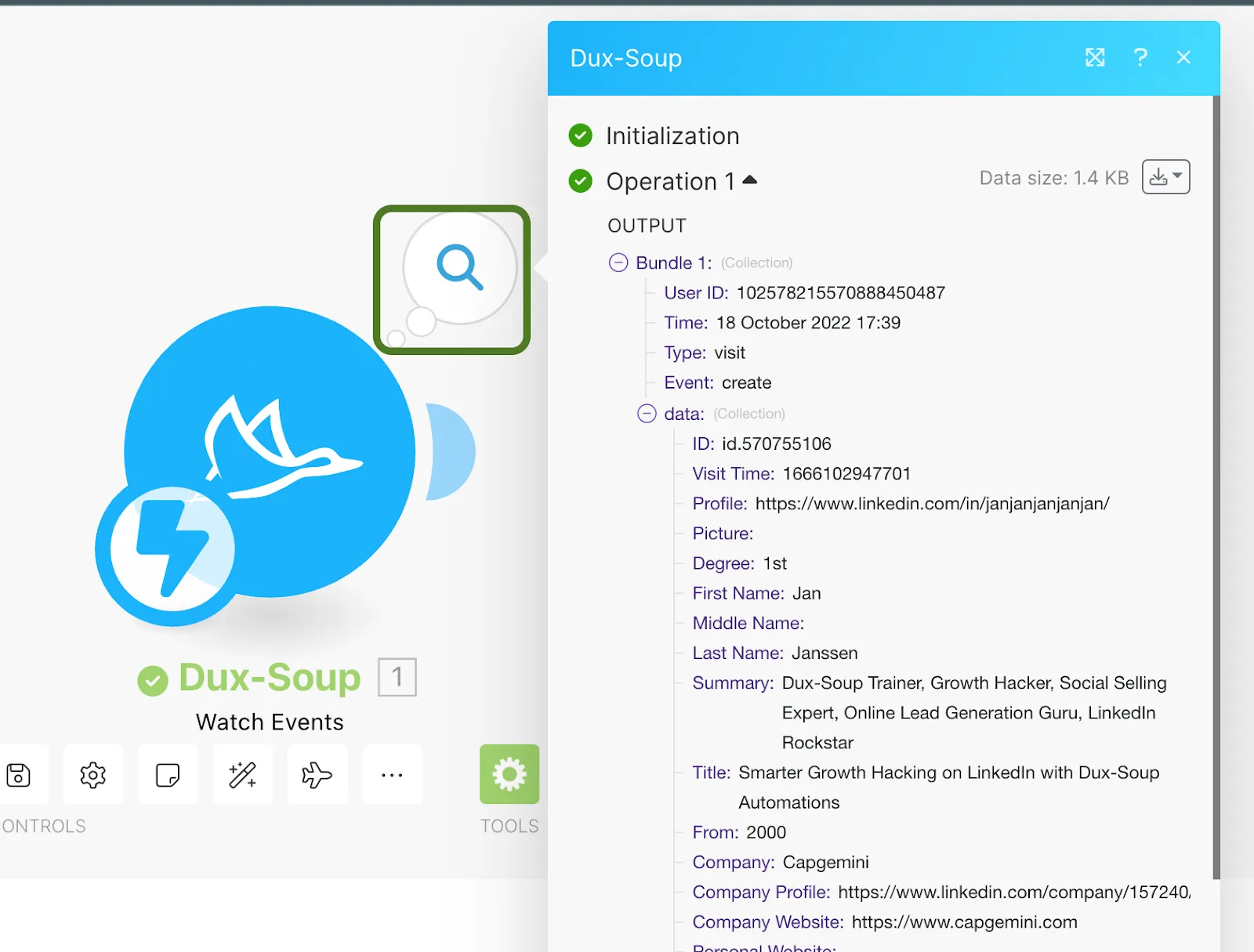Image resolution: width=1254 pixels, height=952 pixels.
Task: Click the Picture field label
Action: (x=723, y=534)
